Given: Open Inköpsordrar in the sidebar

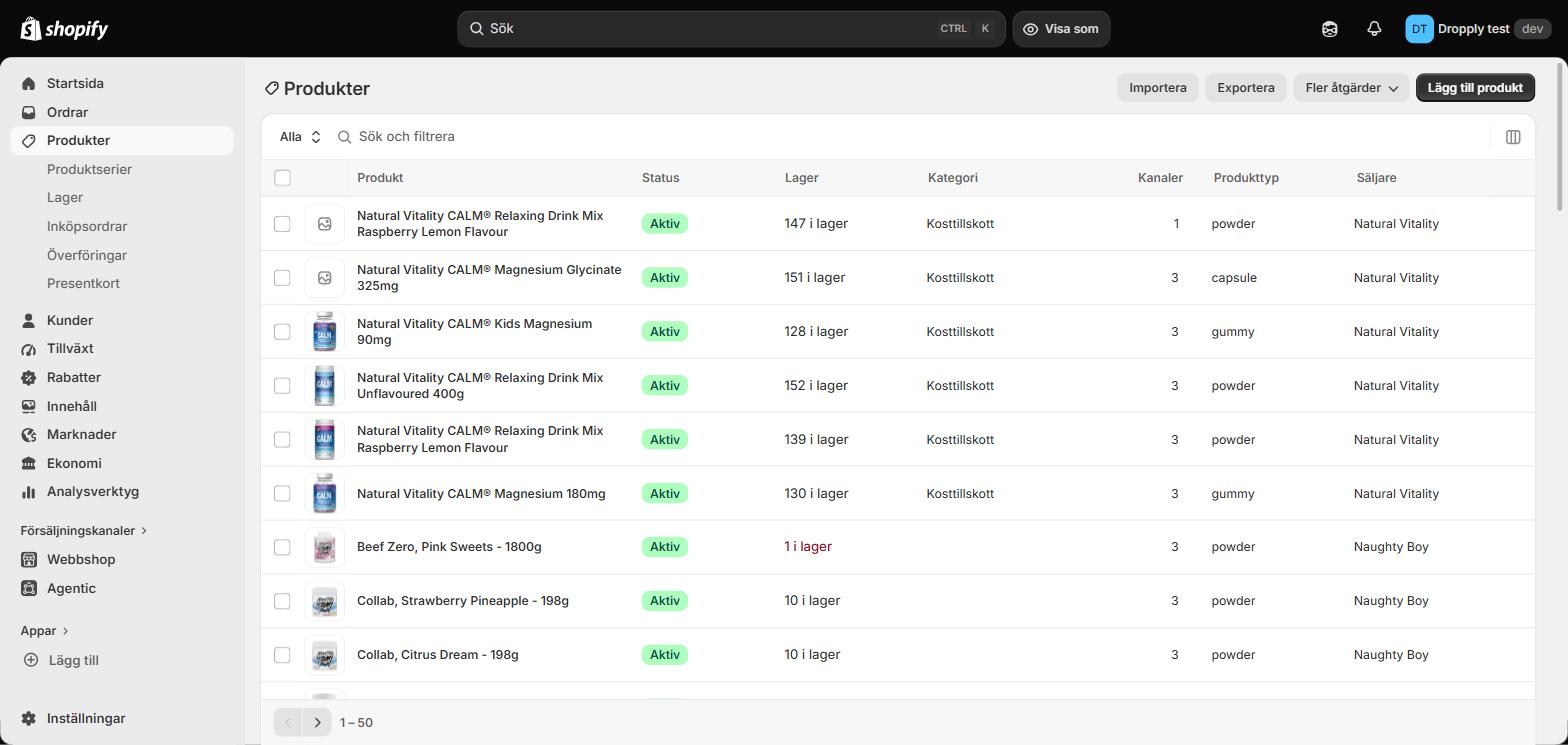Looking at the screenshot, I should tap(87, 227).
